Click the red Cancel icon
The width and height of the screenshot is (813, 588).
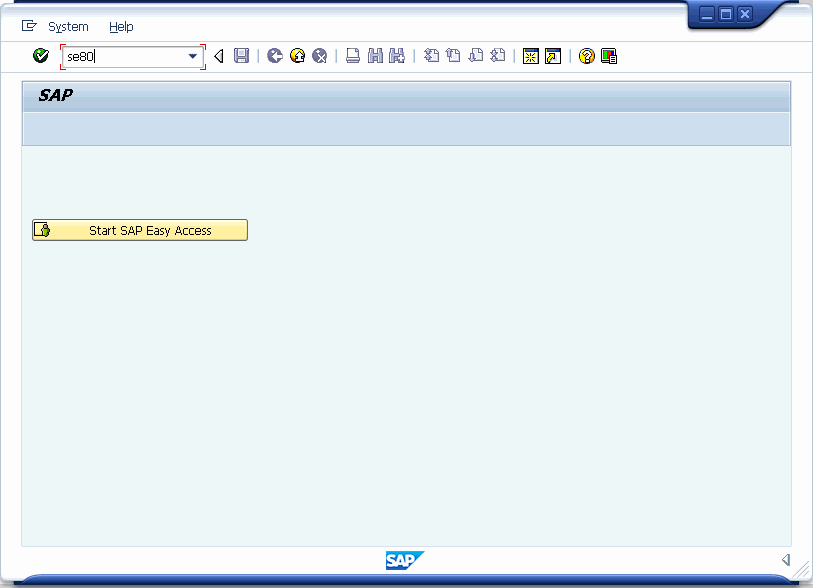click(320, 55)
